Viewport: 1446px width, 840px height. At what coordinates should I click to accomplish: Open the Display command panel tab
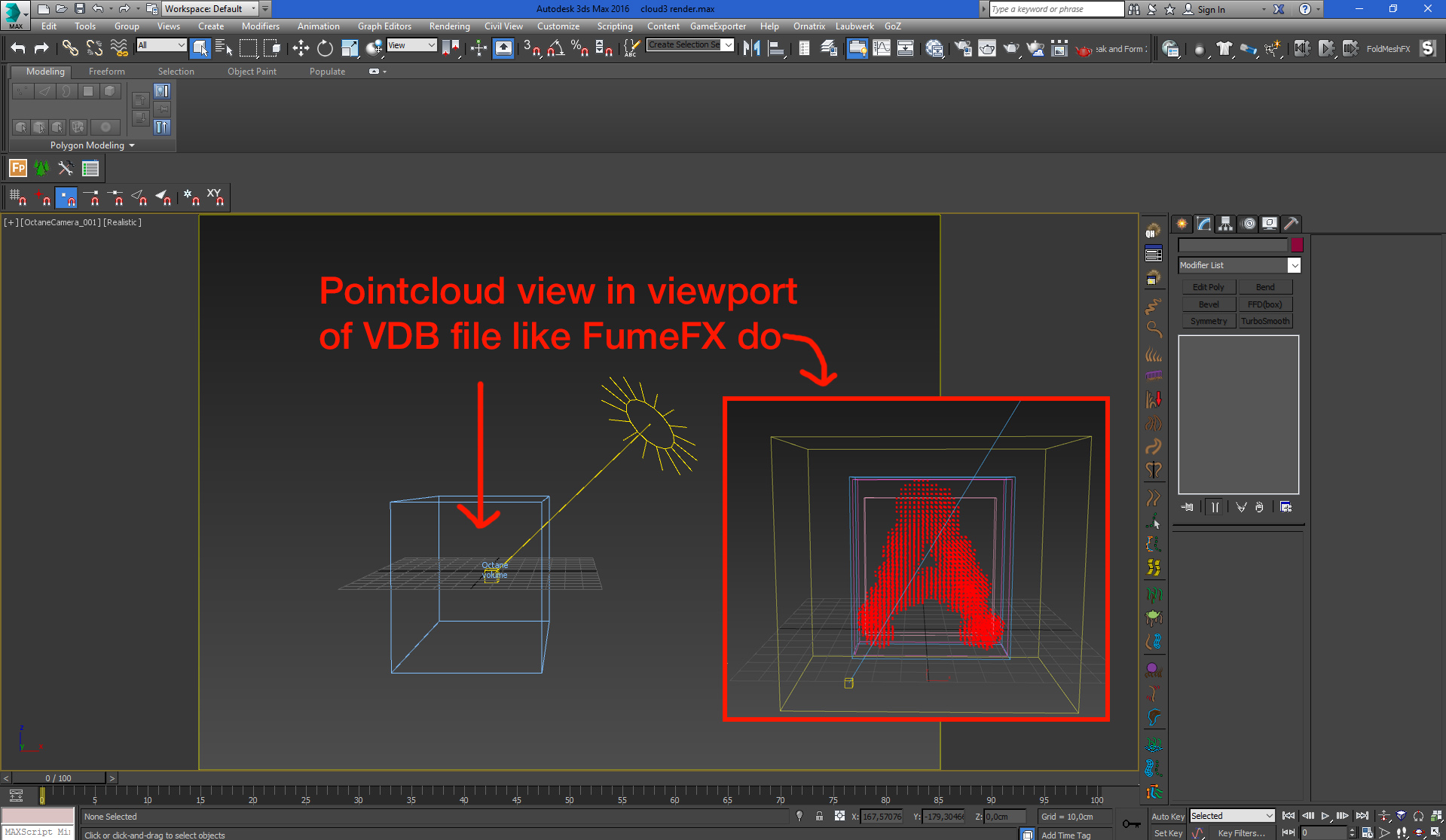pos(1270,224)
